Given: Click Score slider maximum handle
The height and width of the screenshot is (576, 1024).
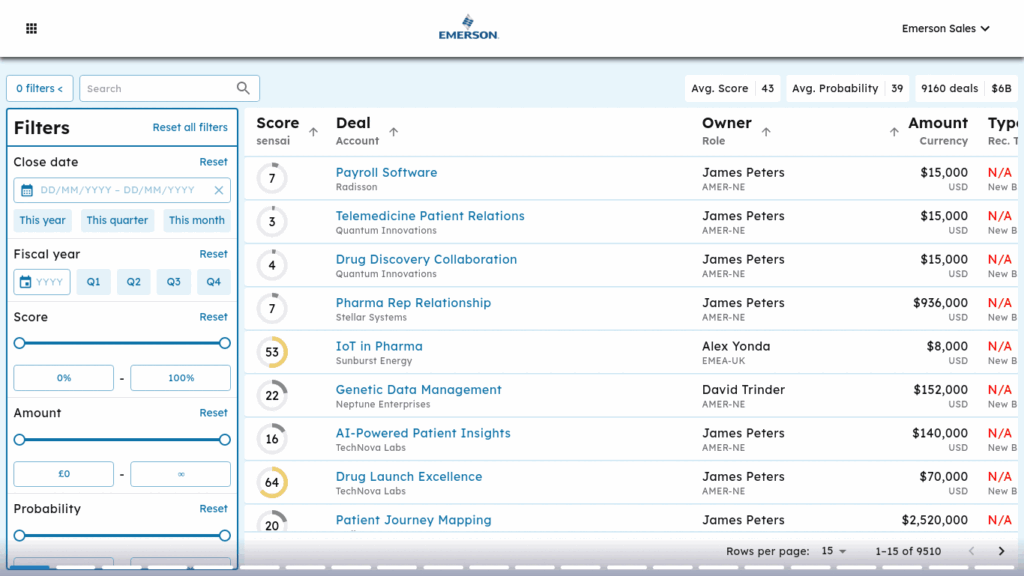Looking at the screenshot, I should pyautogui.click(x=225, y=344).
